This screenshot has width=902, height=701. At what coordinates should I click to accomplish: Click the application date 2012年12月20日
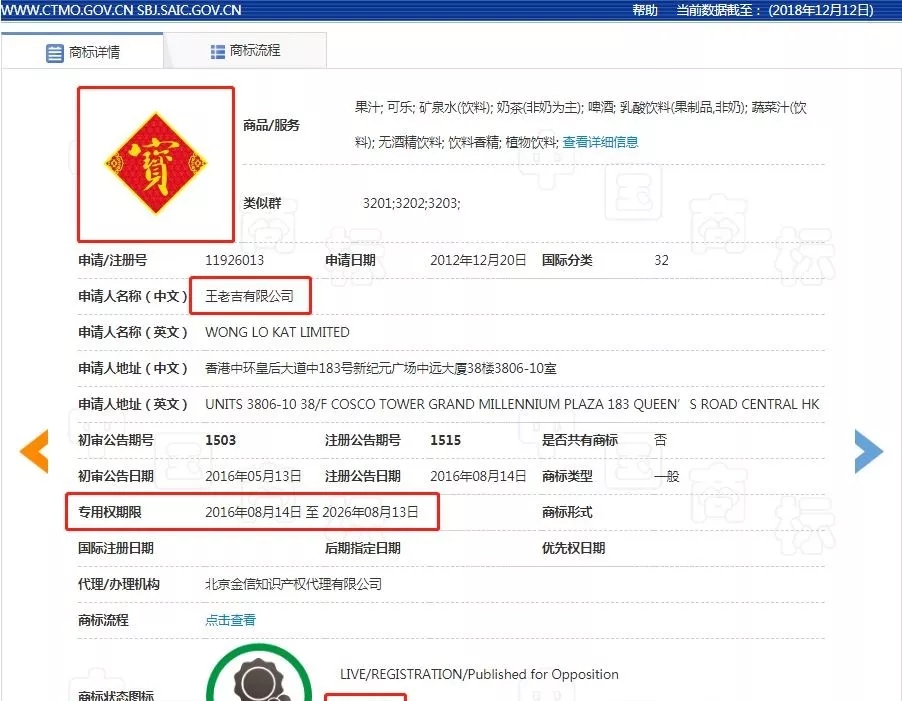pos(478,260)
